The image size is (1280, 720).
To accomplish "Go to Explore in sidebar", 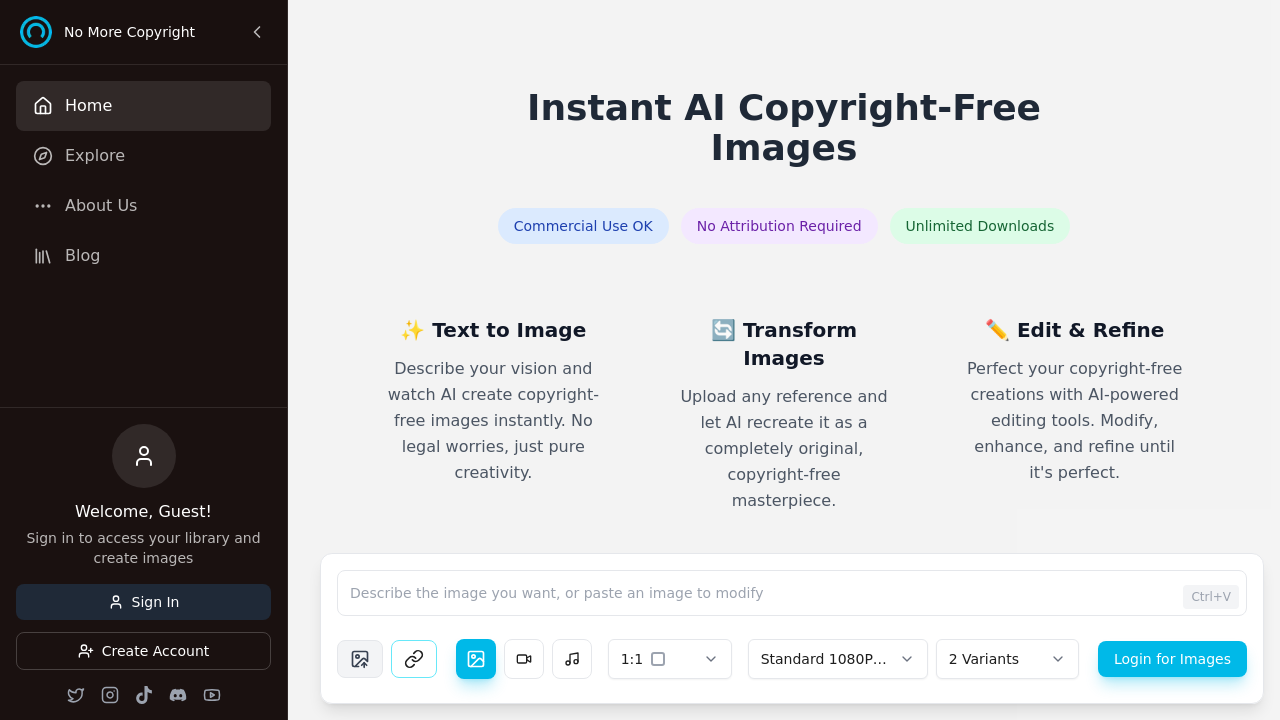I will tap(95, 156).
